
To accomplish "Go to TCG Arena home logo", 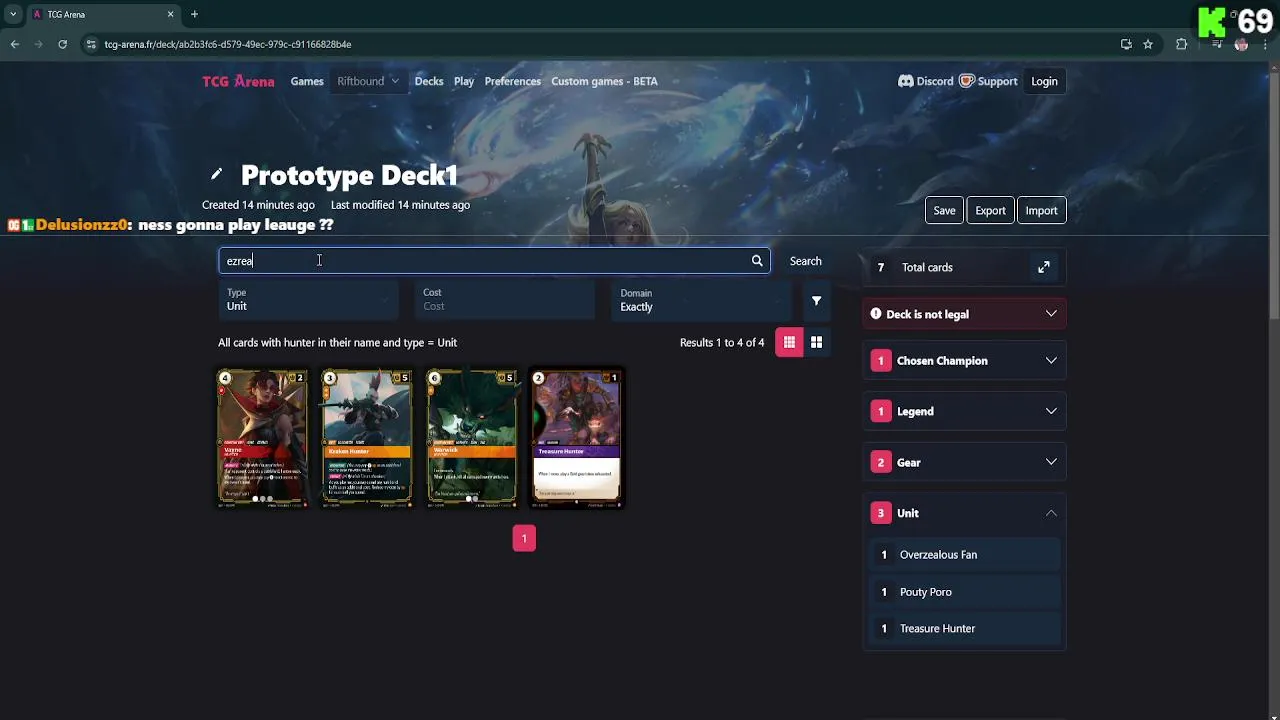I will 238,81.
